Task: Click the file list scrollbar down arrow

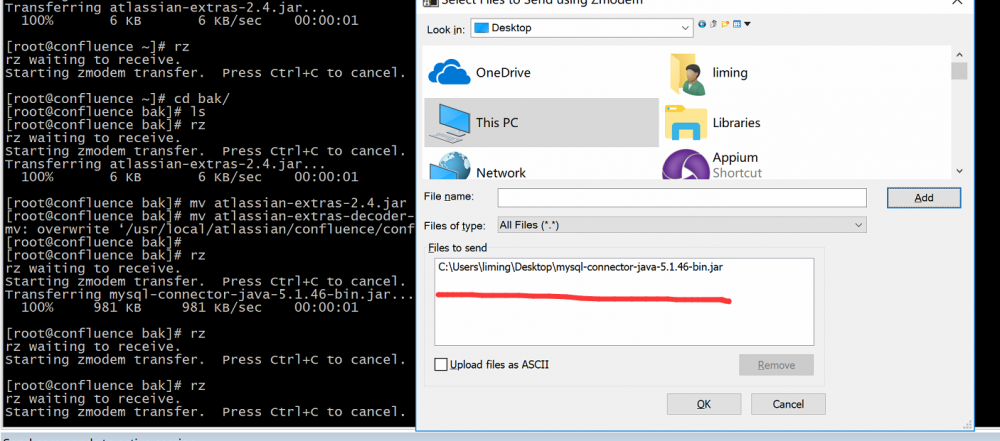Action: [x=959, y=171]
